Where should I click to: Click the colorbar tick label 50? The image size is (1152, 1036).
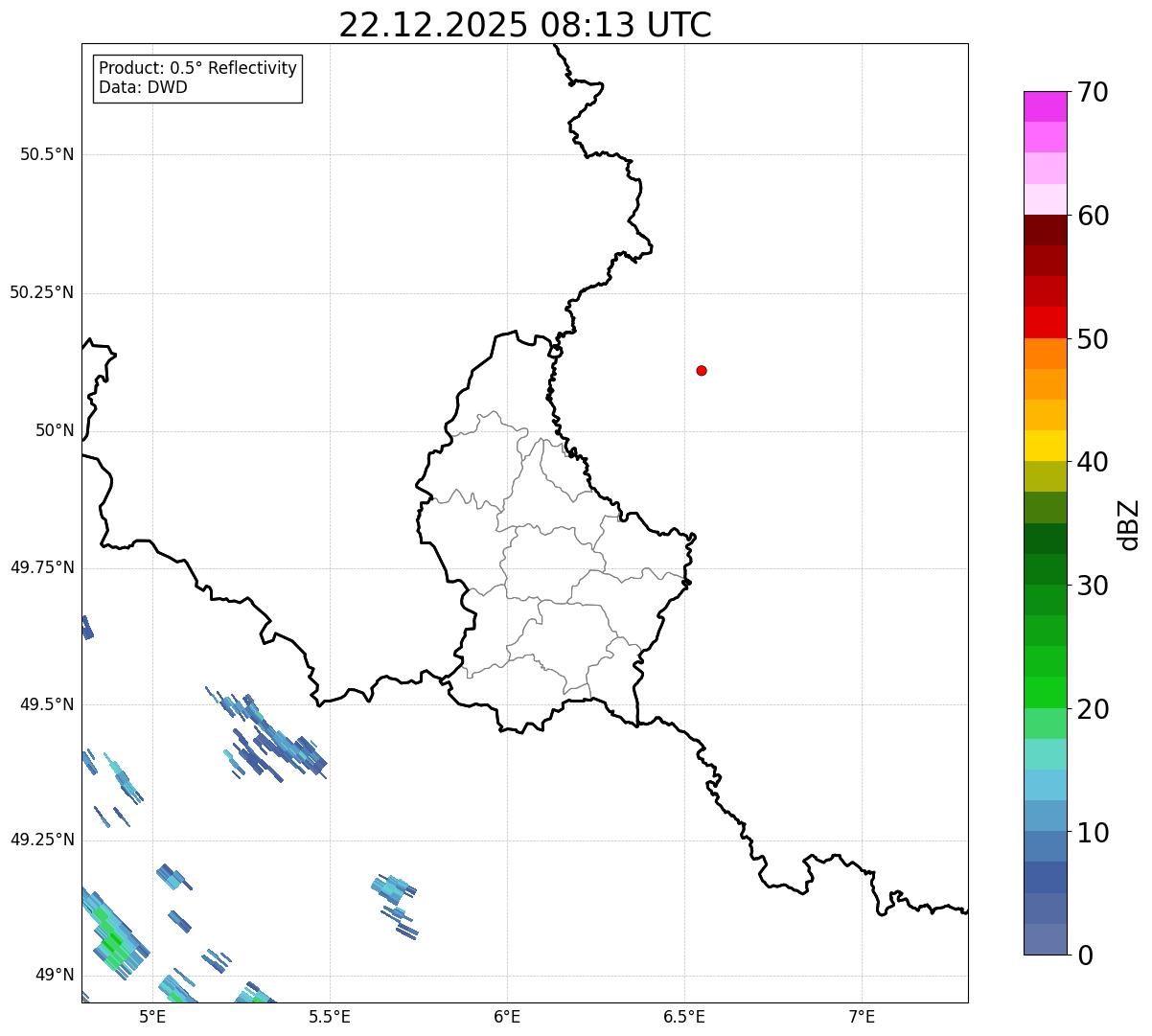tap(1093, 339)
